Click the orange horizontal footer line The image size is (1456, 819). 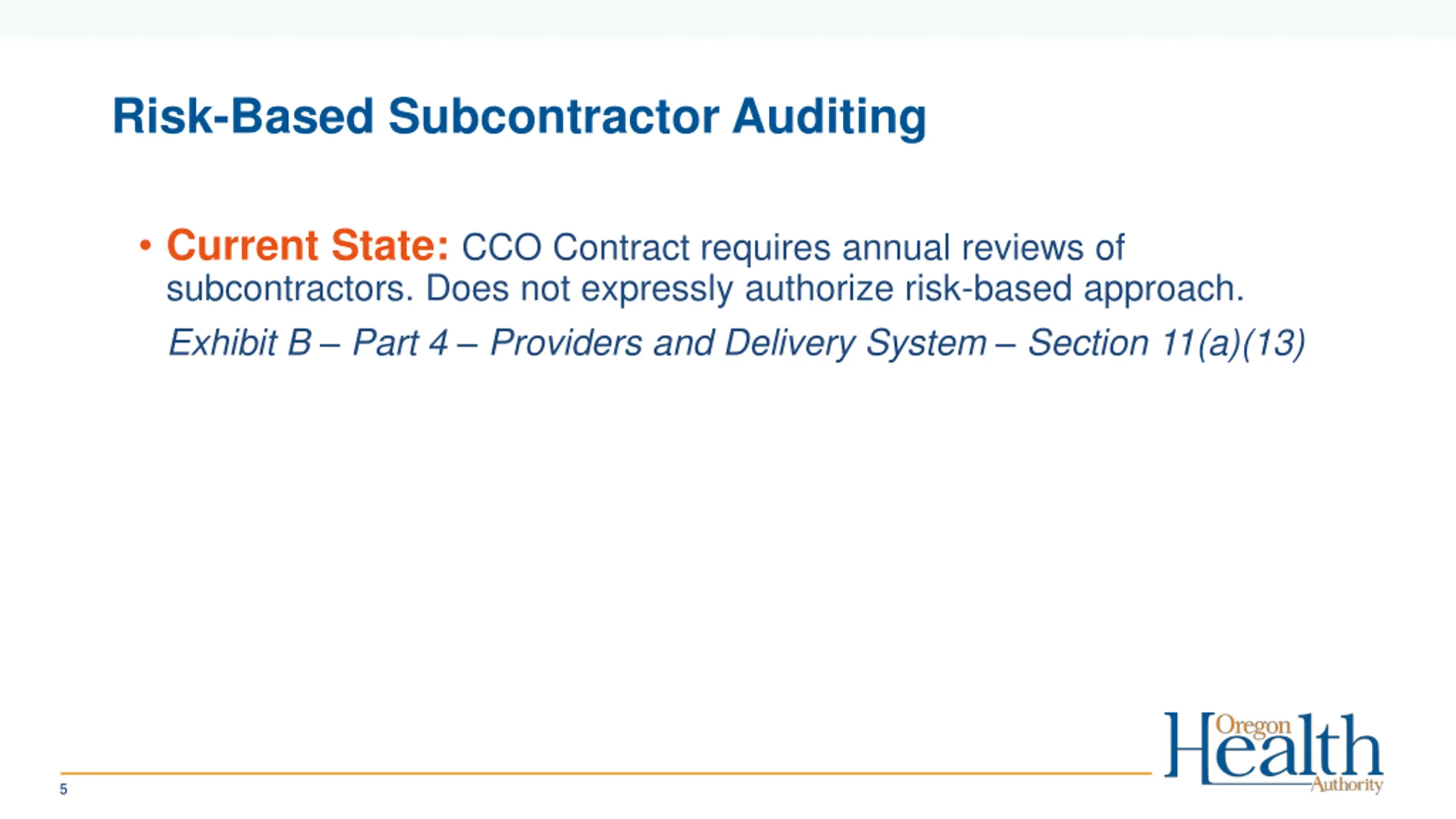(x=606, y=773)
